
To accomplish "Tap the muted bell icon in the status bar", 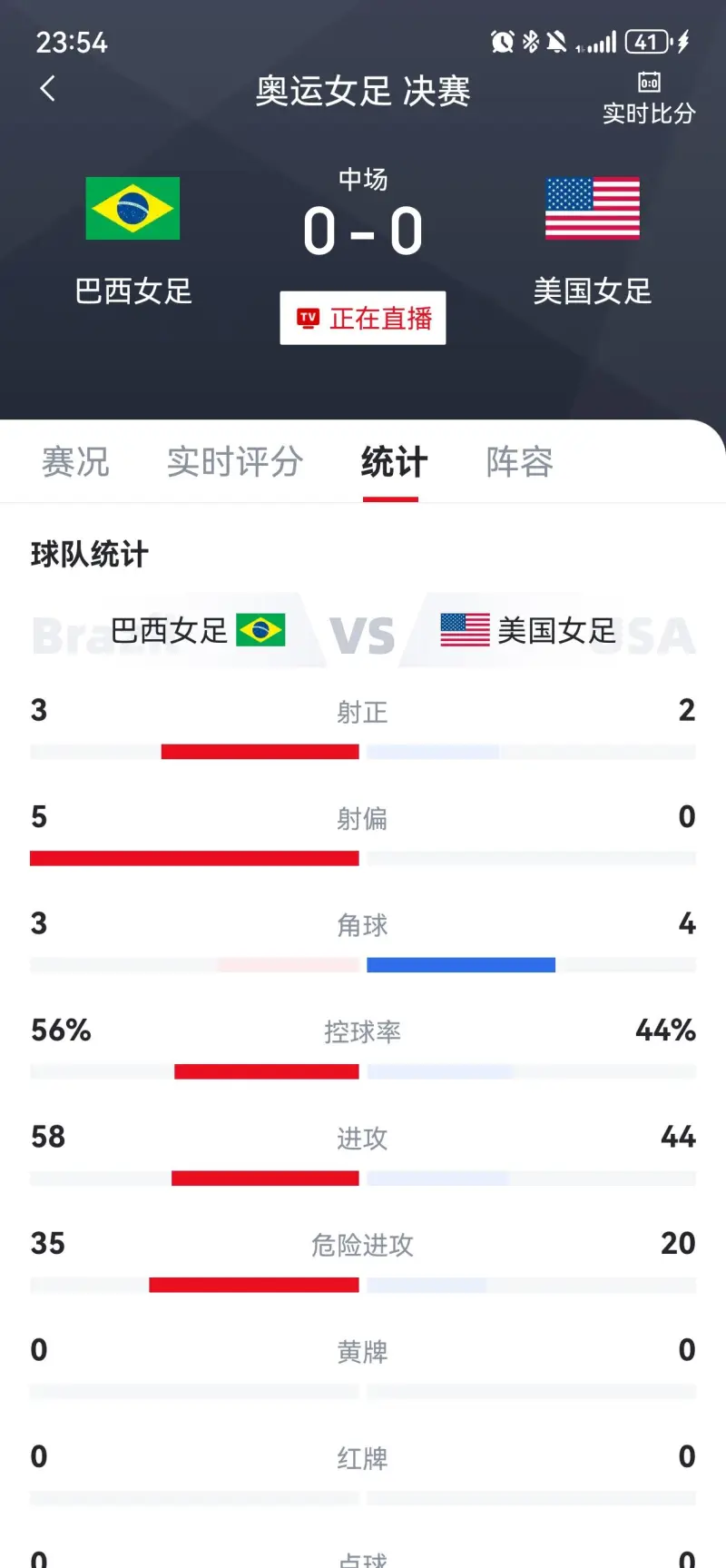I will [x=557, y=42].
